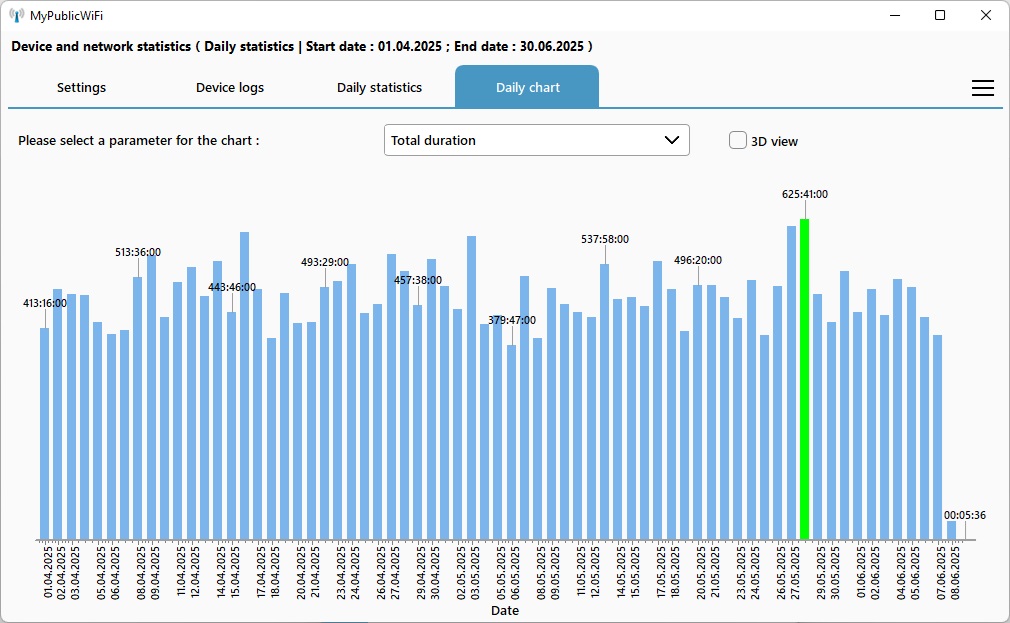Open the Total duration parameter dropdown
The height and width of the screenshot is (623, 1010).
536,141
